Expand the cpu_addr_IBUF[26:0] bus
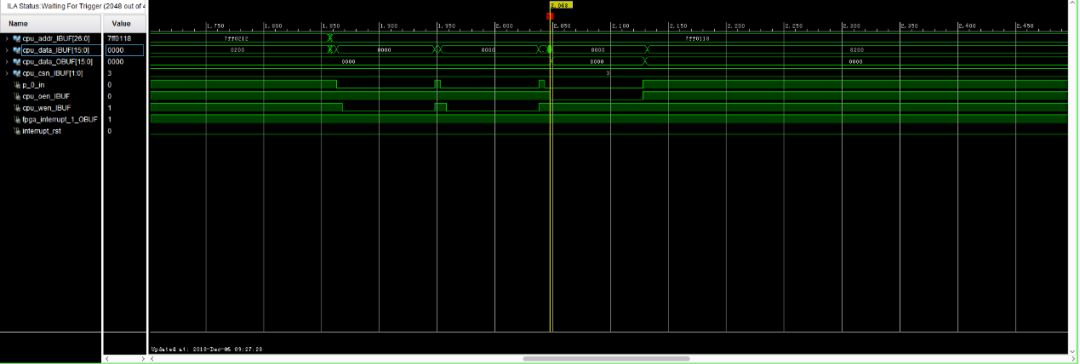The width and height of the screenshot is (1080, 364). coord(7,39)
